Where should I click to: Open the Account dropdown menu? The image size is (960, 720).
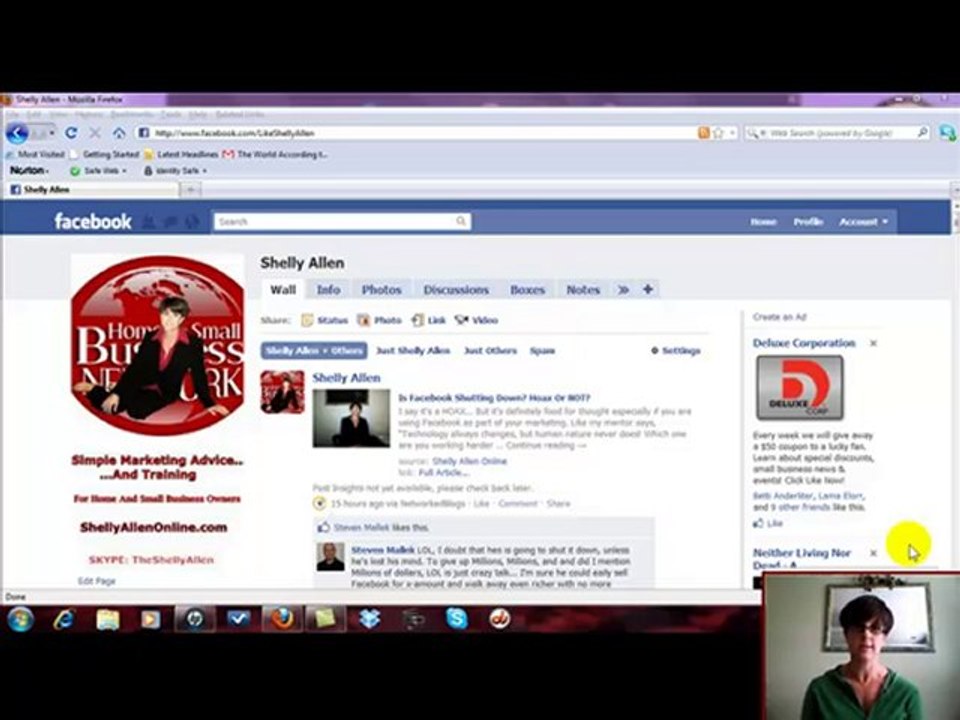pos(863,222)
